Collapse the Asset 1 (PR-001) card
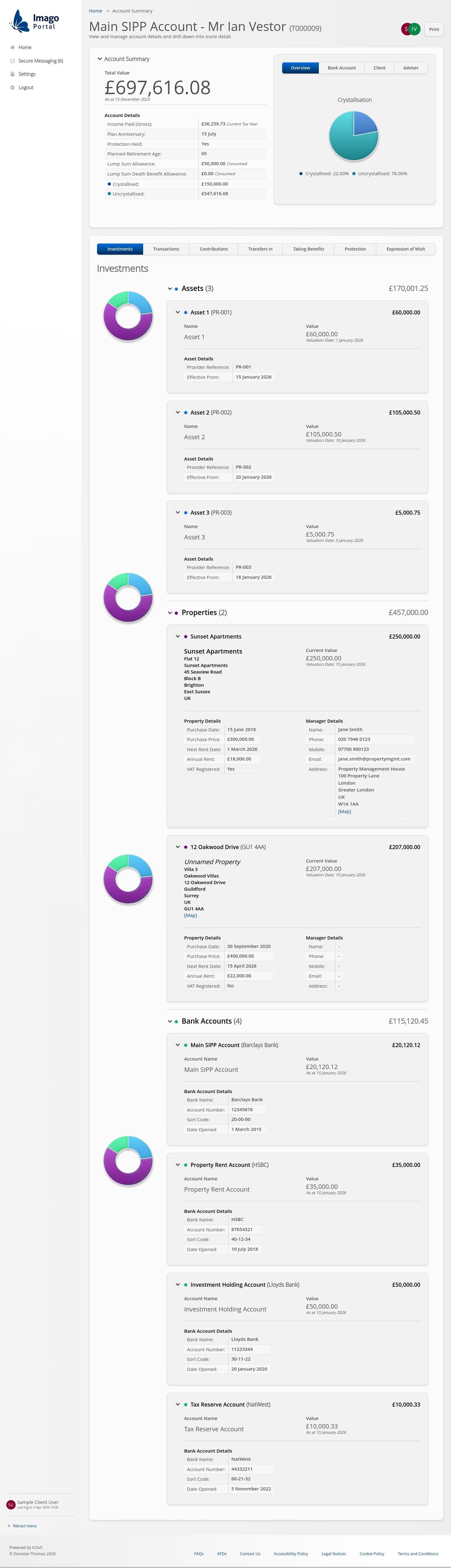 coord(178,312)
